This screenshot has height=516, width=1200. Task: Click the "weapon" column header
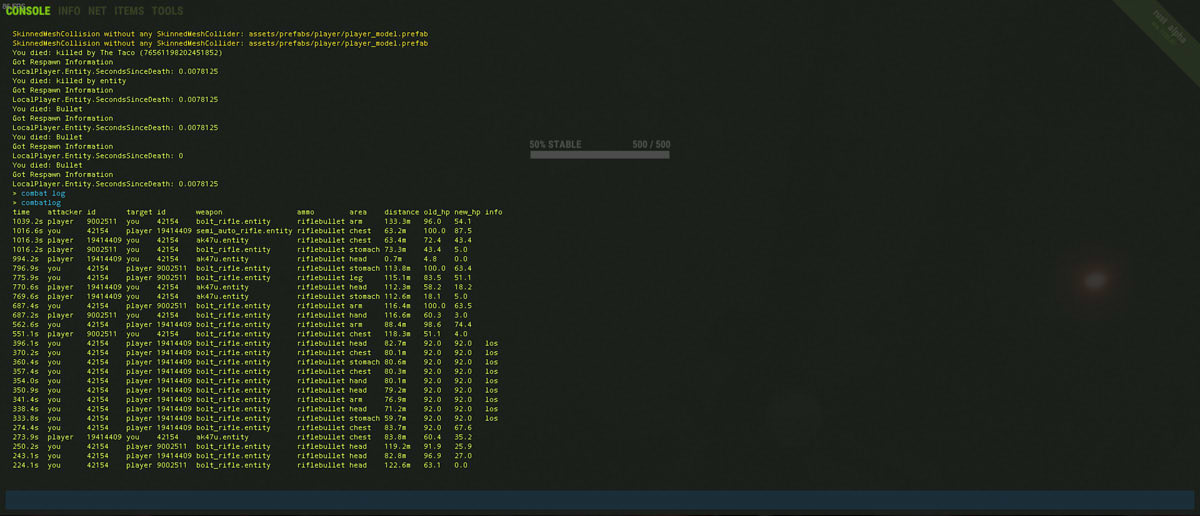pos(209,212)
